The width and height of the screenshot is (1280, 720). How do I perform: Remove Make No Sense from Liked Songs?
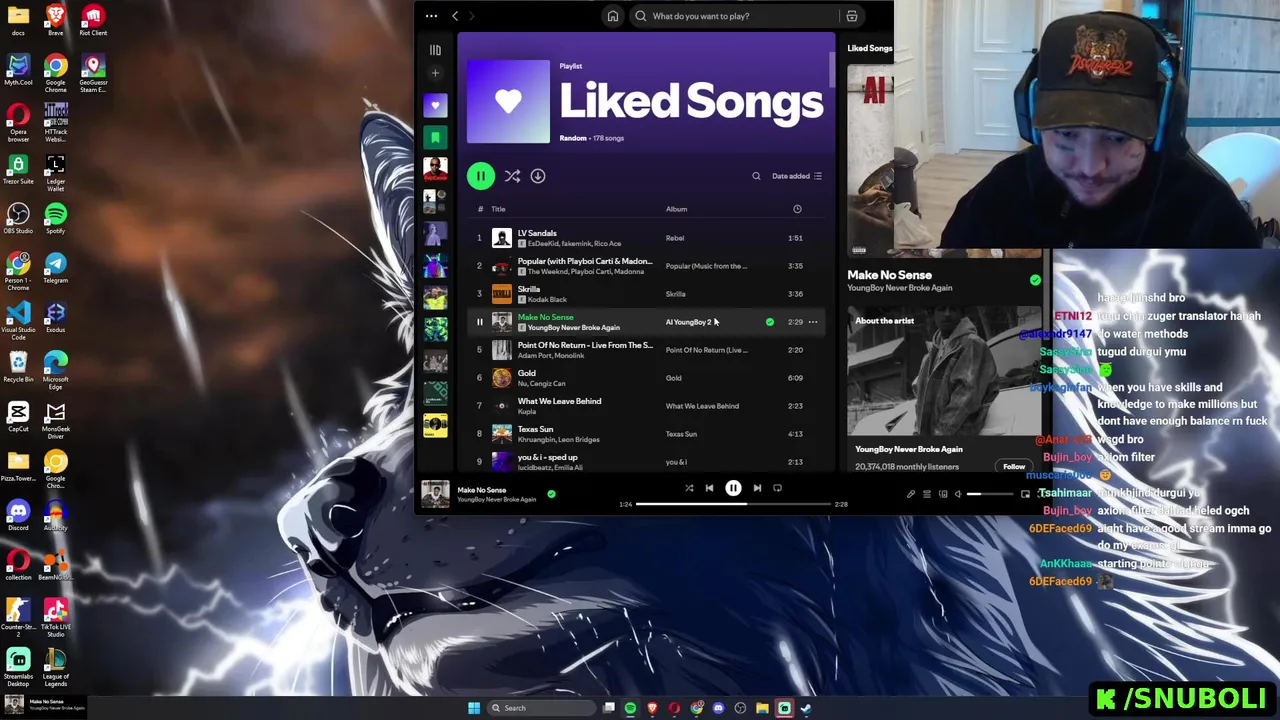(x=769, y=322)
